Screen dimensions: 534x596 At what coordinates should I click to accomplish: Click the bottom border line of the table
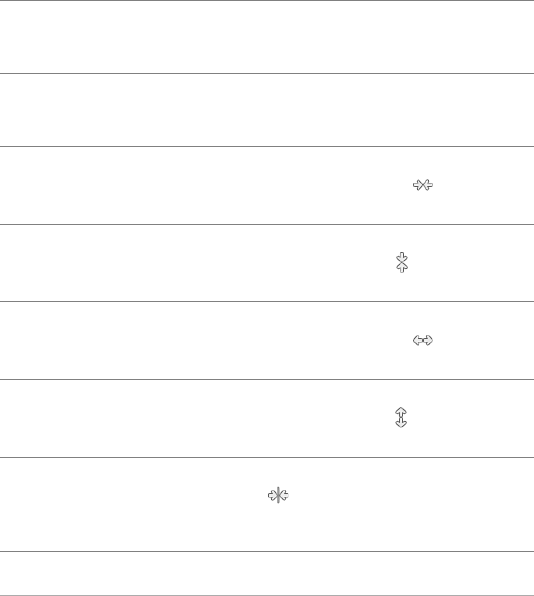coord(267,595)
